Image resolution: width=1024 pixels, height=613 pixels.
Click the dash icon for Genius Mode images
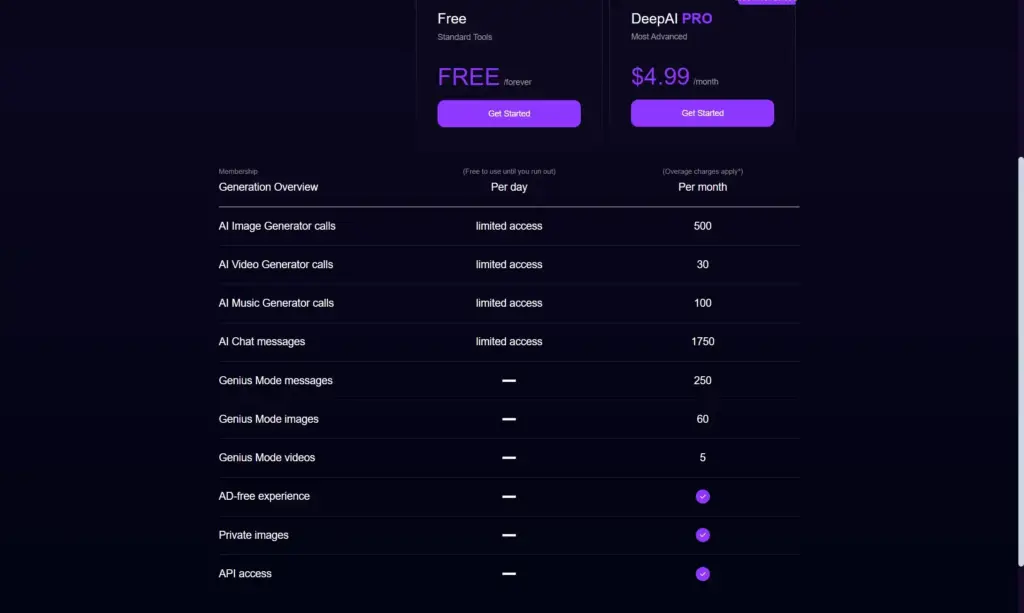coord(509,418)
